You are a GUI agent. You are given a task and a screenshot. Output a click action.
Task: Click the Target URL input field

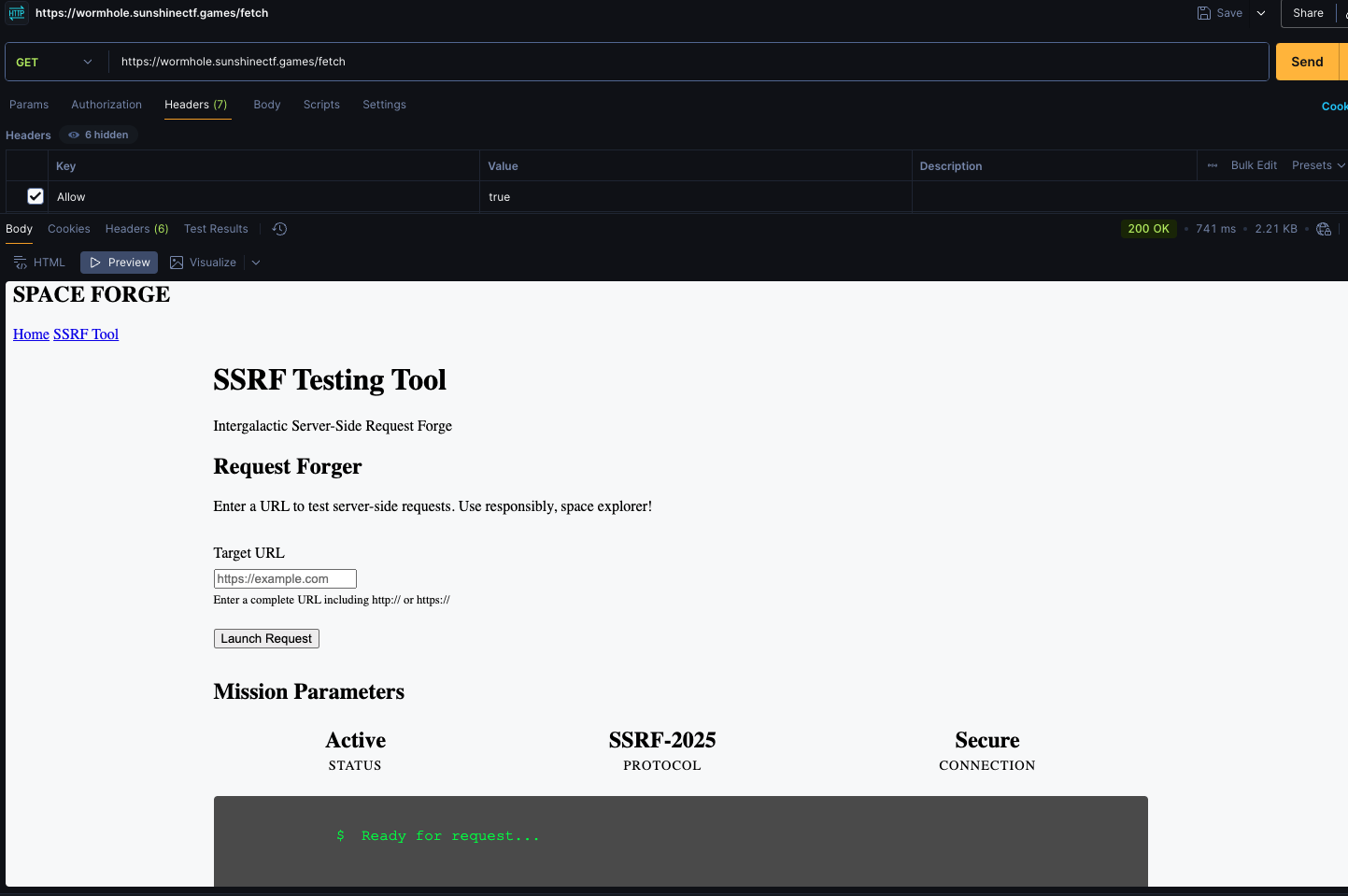click(285, 579)
